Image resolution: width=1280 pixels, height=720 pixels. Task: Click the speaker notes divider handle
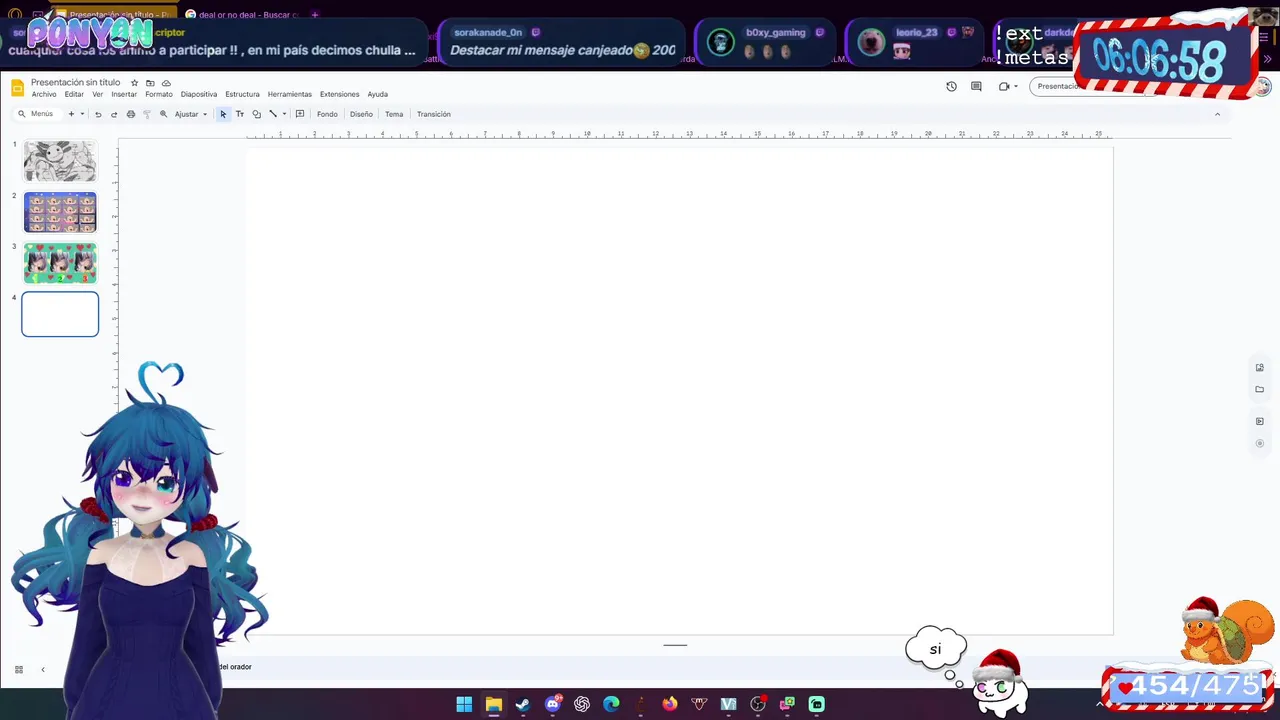[x=675, y=645]
